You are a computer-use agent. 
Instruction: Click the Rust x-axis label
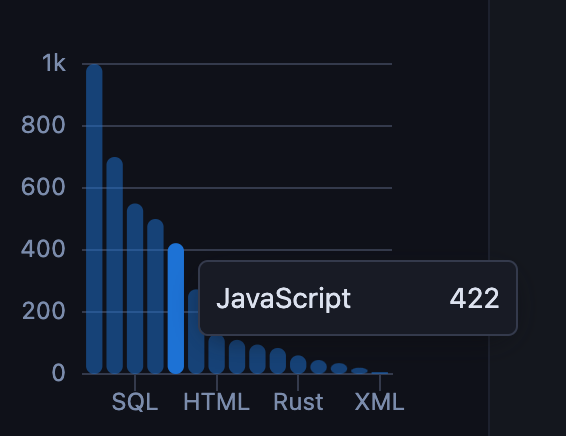coord(298,402)
